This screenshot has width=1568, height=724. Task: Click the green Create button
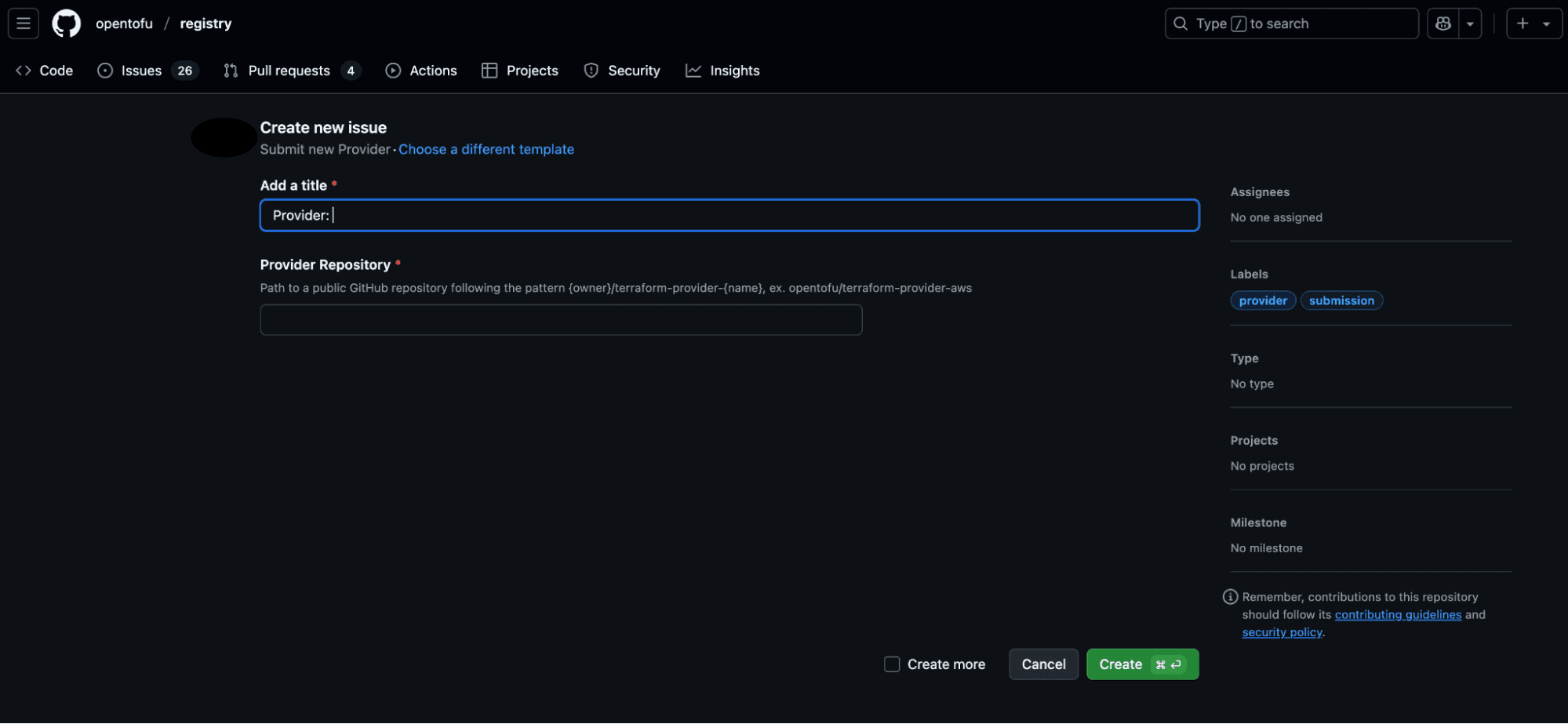tap(1142, 664)
